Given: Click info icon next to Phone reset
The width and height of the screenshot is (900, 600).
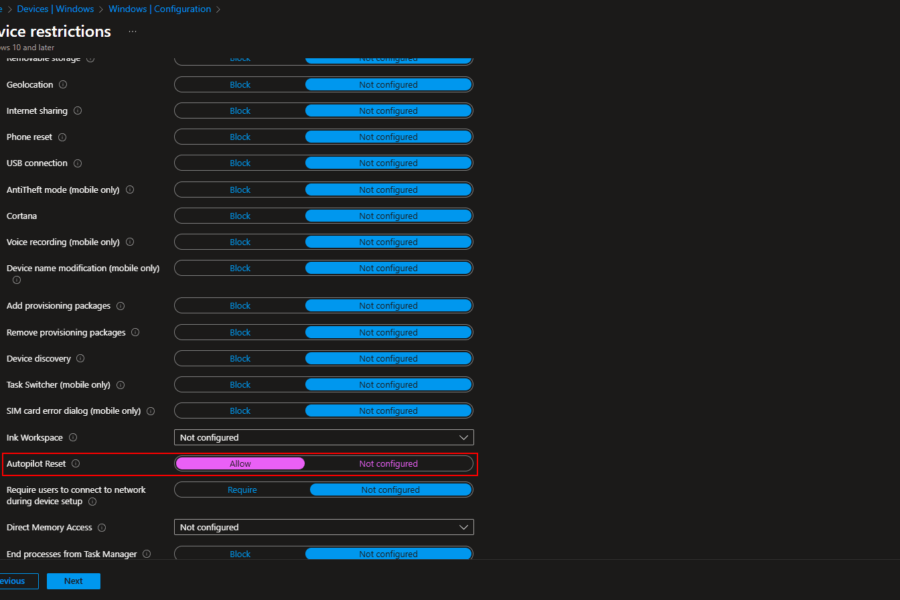Looking at the screenshot, I should pos(61,137).
